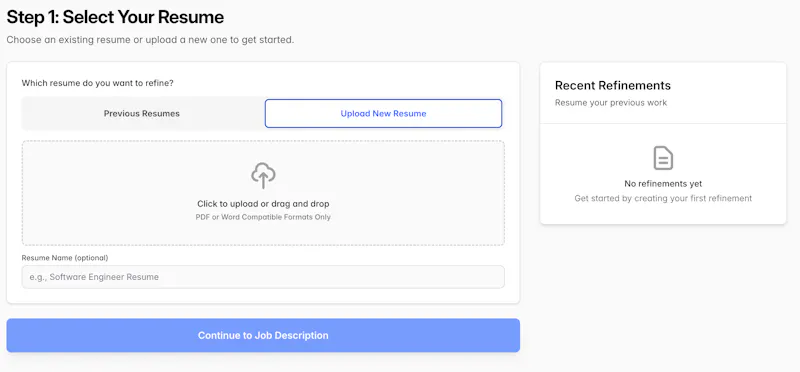This screenshot has width=800, height=372.
Task: Focus the Resume Name input field
Action: (x=263, y=277)
